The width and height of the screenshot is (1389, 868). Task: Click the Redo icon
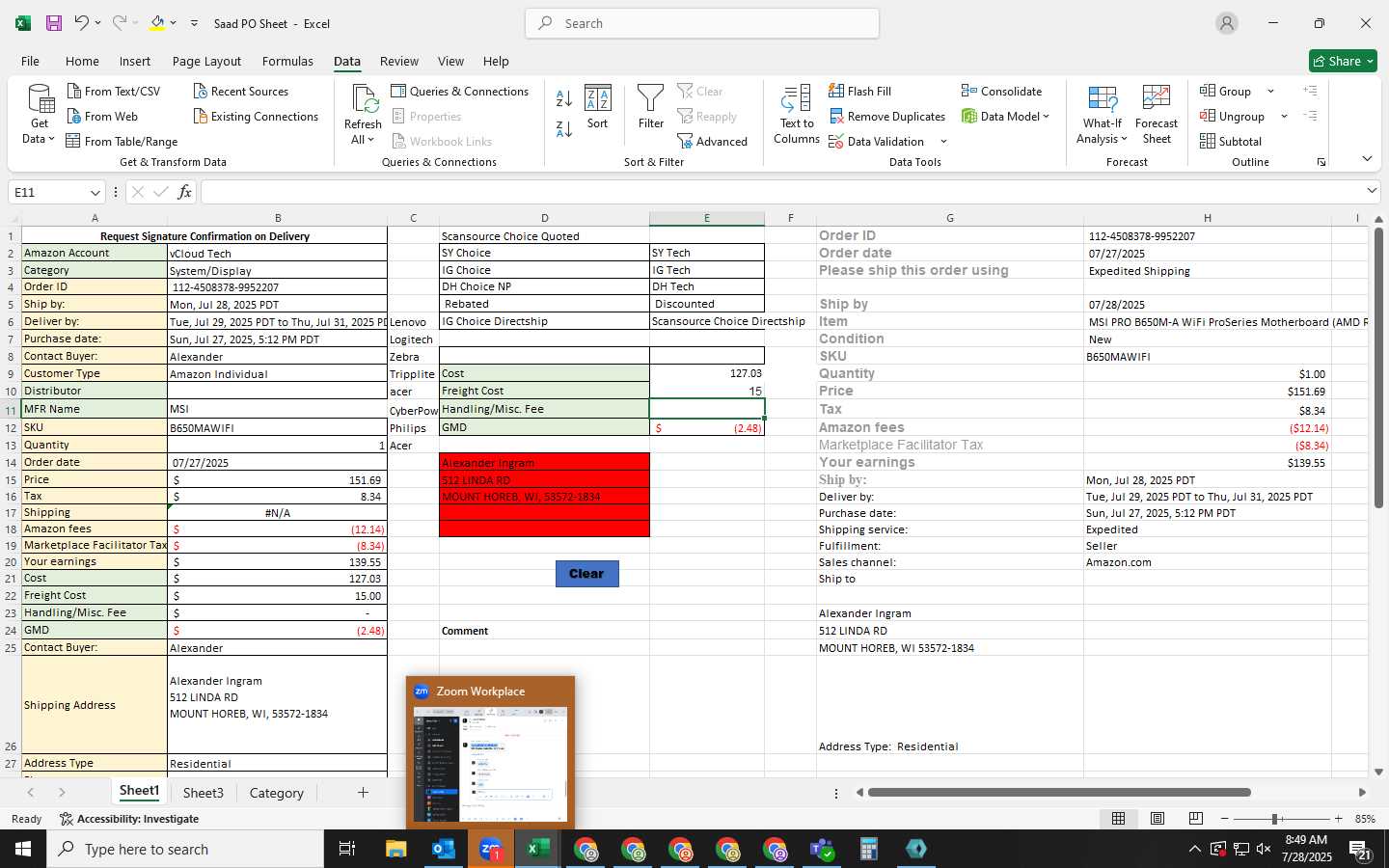pyautogui.click(x=120, y=23)
